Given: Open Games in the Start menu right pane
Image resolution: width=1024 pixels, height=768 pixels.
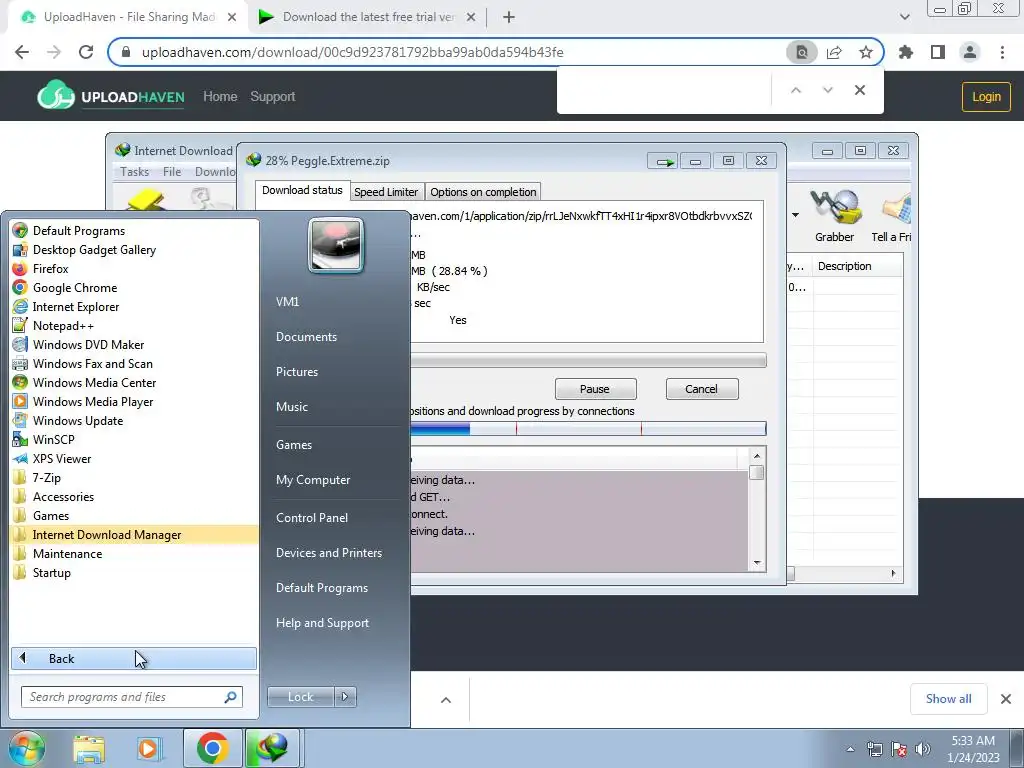Looking at the screenshot, I should (294, 445).
